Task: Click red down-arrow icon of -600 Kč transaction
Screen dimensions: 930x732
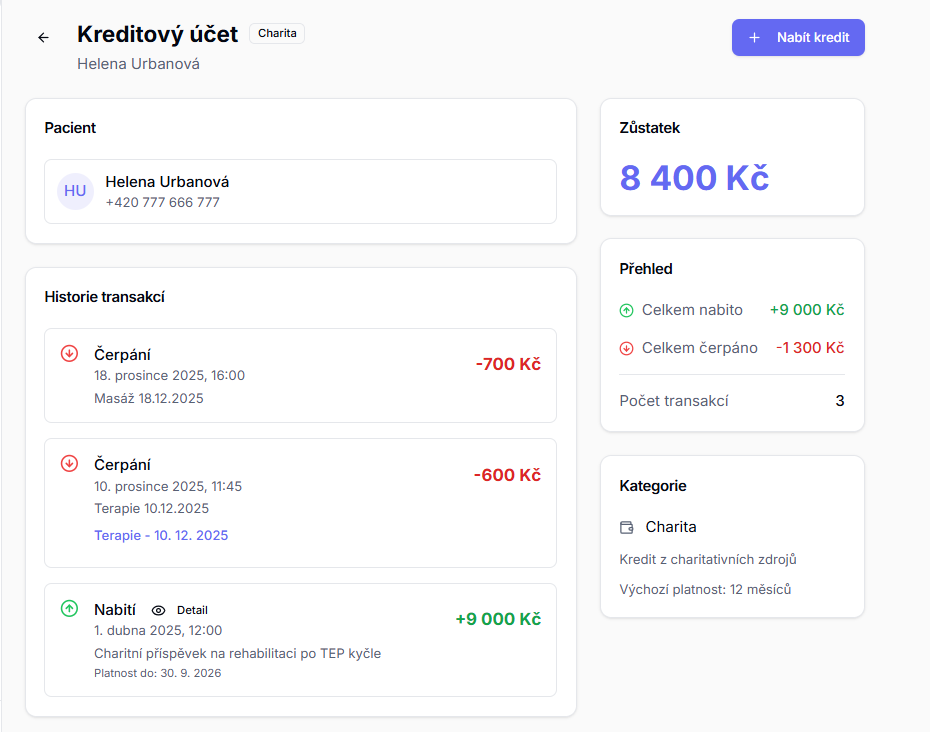Action: (69, 463)
